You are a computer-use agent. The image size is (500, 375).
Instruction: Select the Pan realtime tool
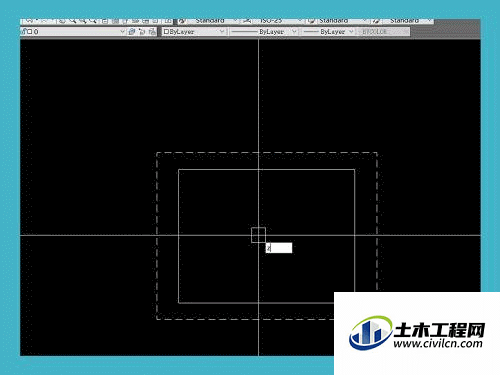(x=62, y=21)
